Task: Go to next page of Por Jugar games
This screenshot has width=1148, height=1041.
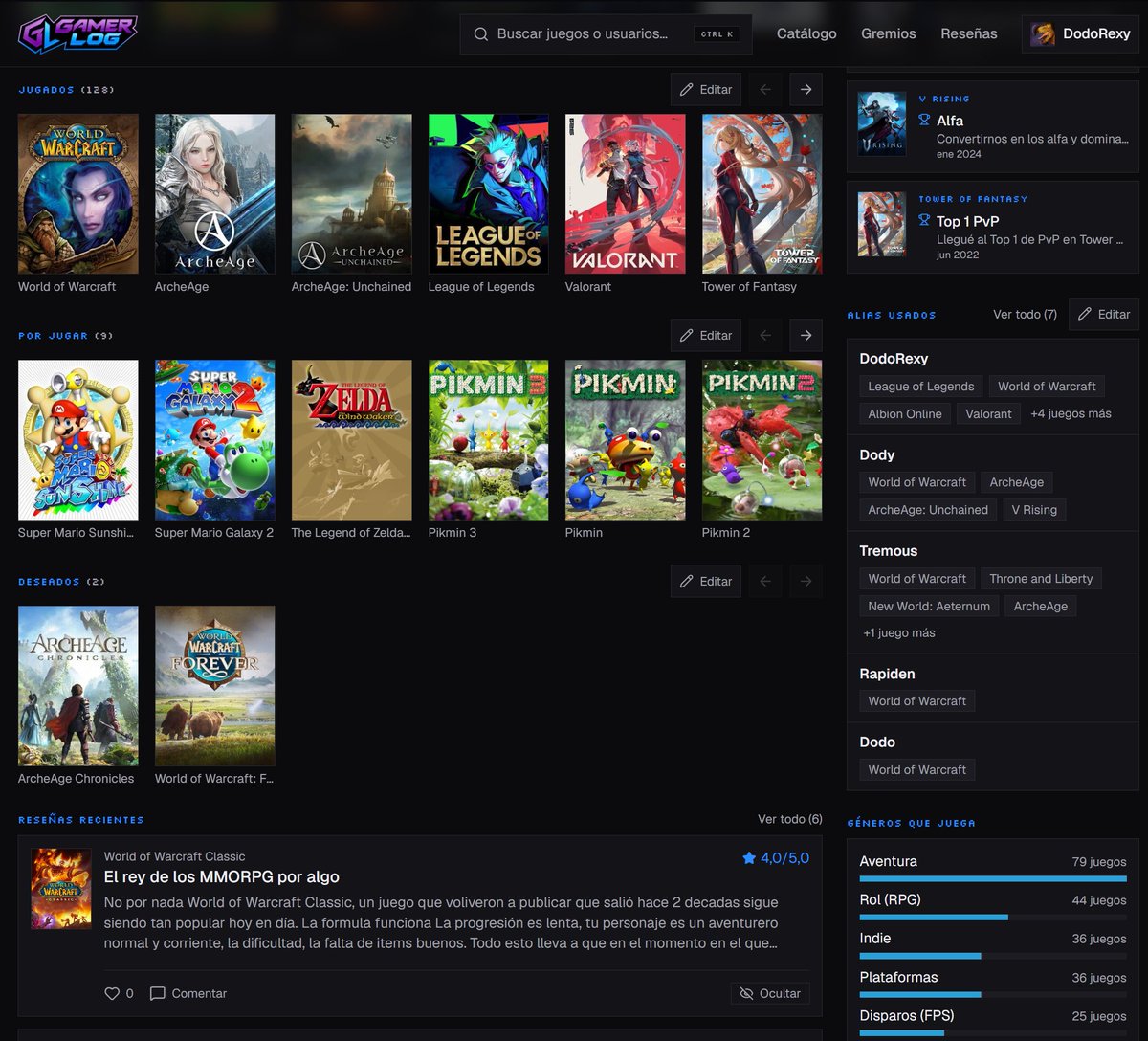Action: pyautogui.click(x=806, y=335)
